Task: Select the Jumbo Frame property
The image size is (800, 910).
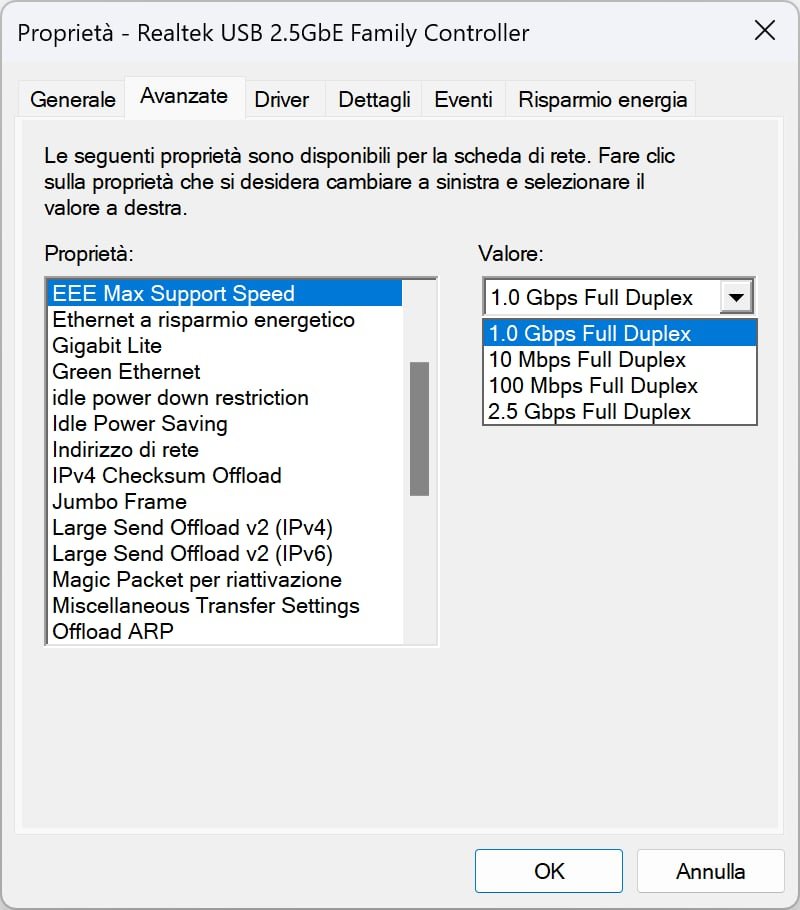Action: click(x=225, y=501)
